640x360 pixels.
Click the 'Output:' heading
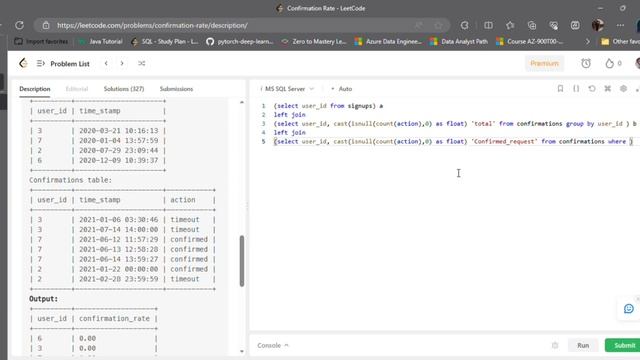coord(43,299)
